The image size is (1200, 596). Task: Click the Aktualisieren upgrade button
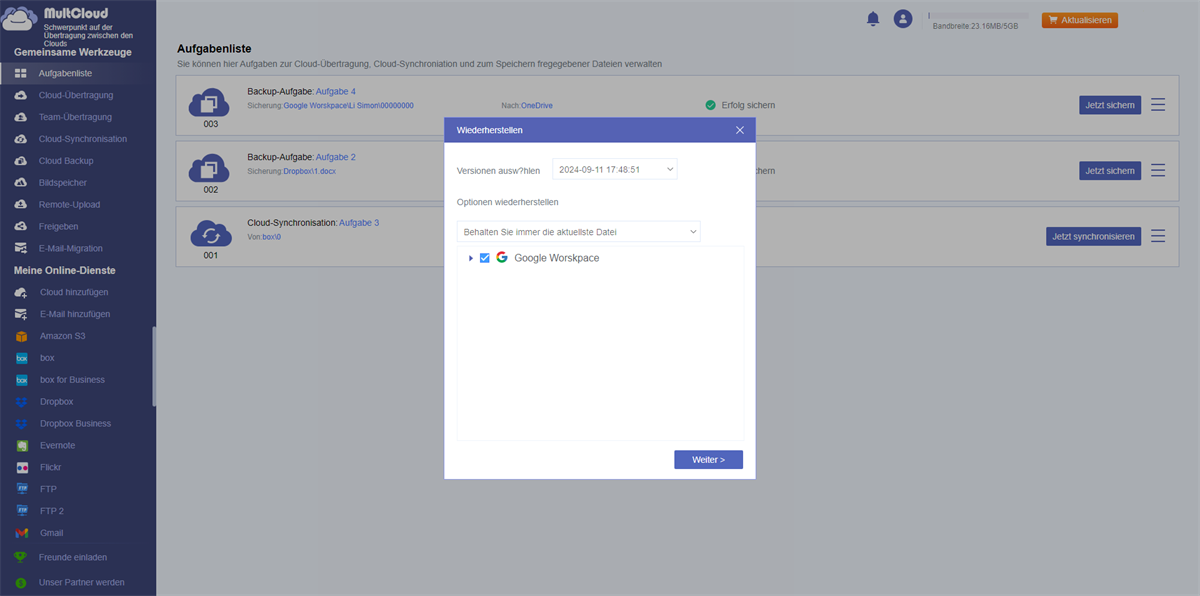tap(1079, 20)
